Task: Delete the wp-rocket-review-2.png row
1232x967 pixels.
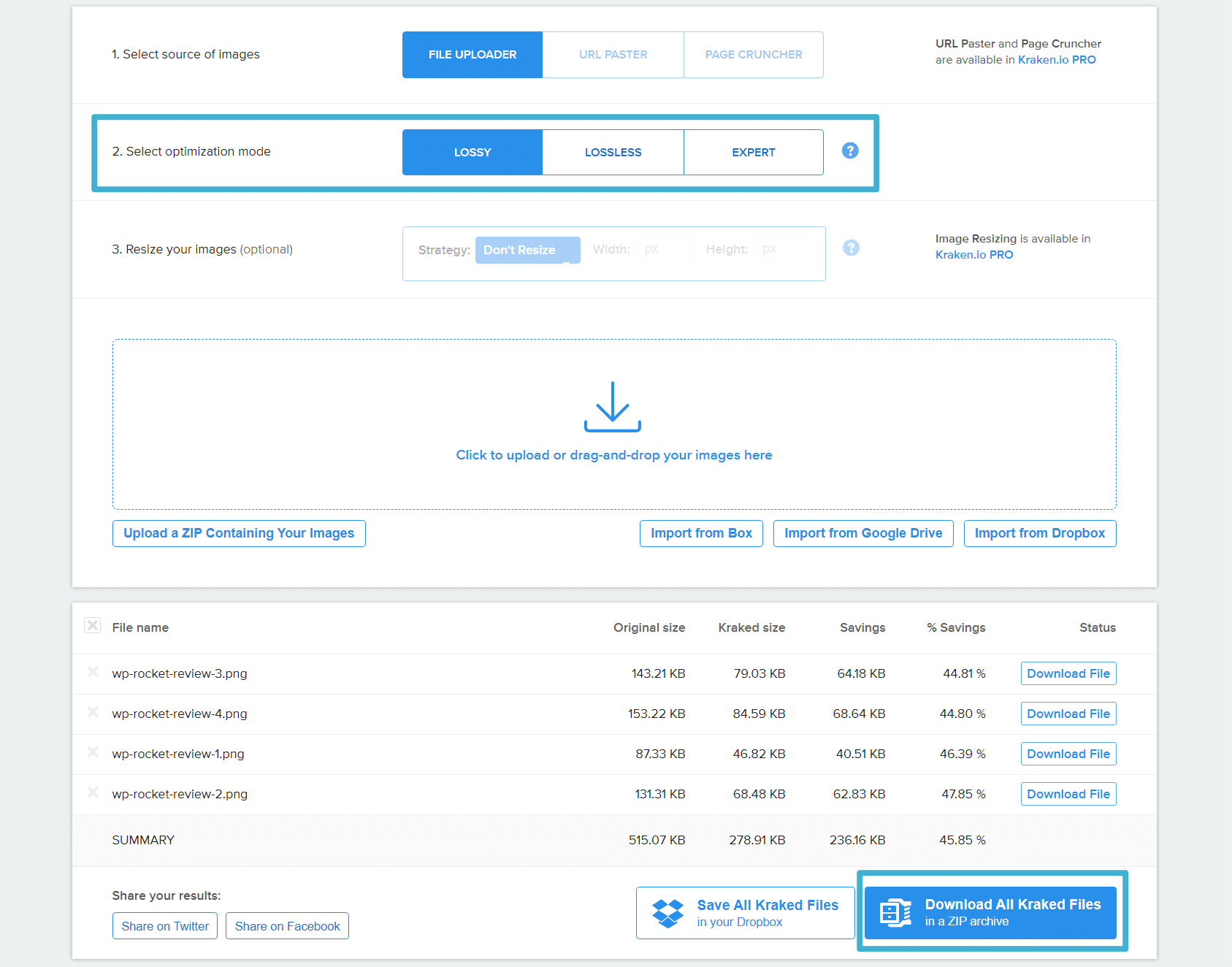Action: [x=93, y=792]
